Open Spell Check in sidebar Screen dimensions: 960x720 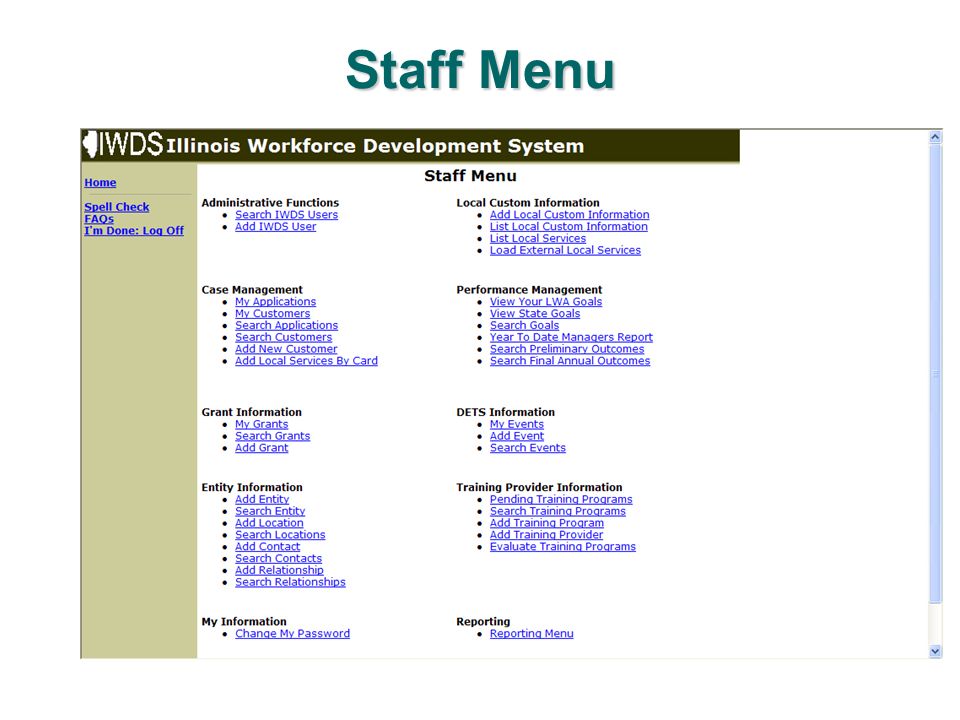117,207
